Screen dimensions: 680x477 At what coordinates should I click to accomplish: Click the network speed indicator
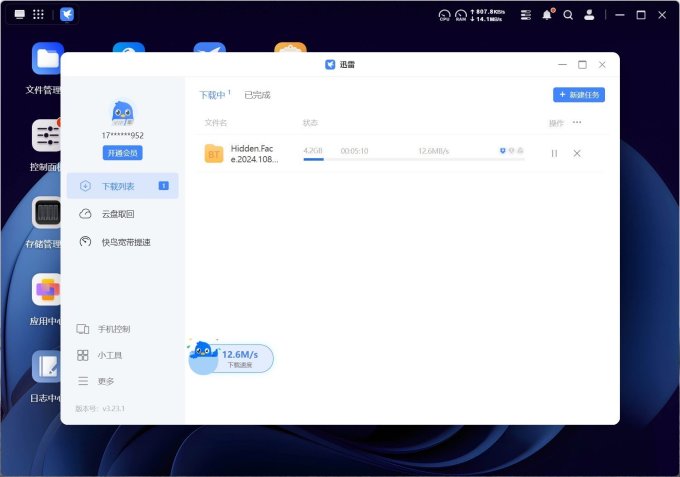[487, 15]
